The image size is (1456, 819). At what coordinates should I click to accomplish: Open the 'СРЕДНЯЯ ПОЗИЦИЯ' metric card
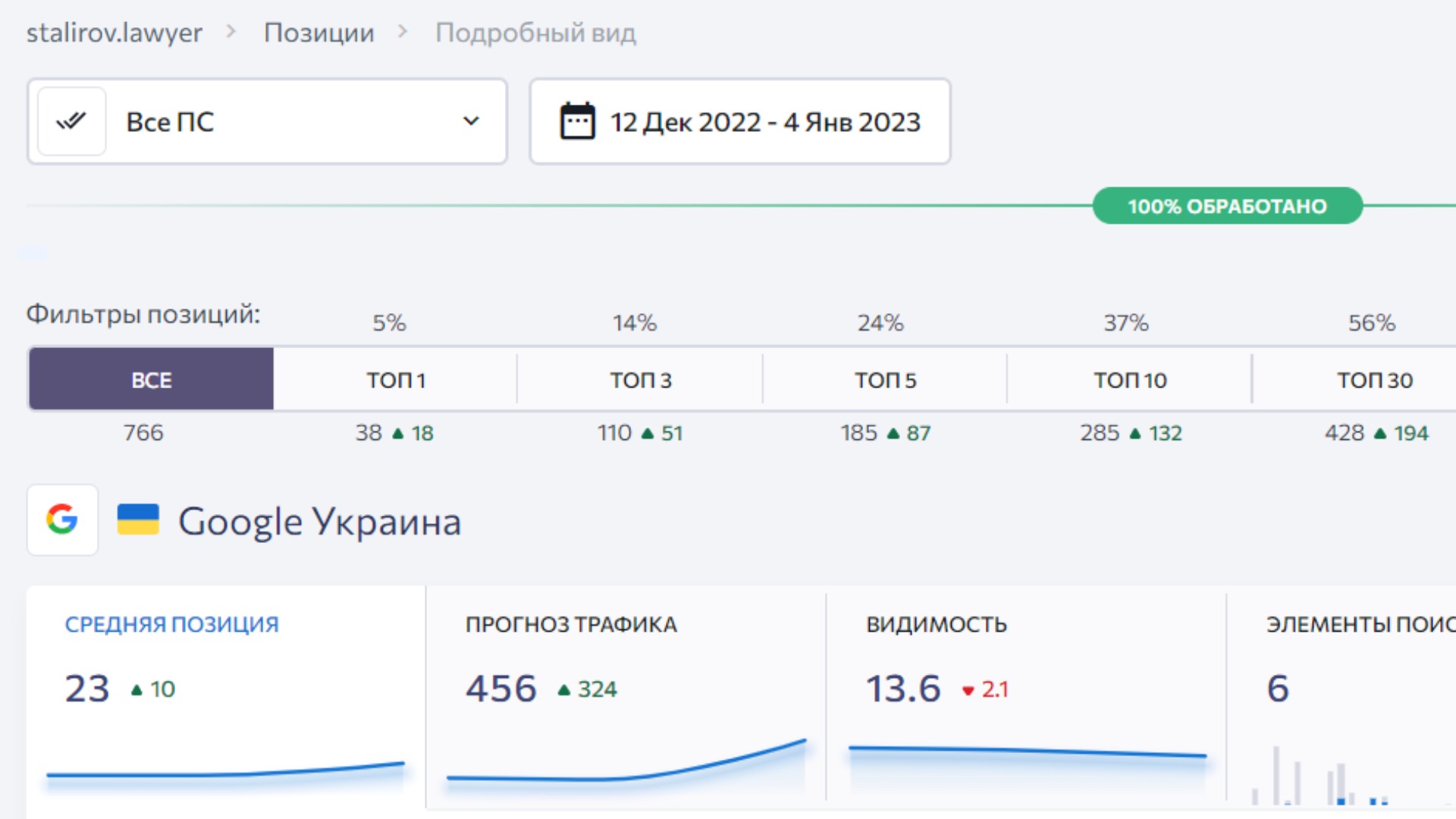(226, 698)
